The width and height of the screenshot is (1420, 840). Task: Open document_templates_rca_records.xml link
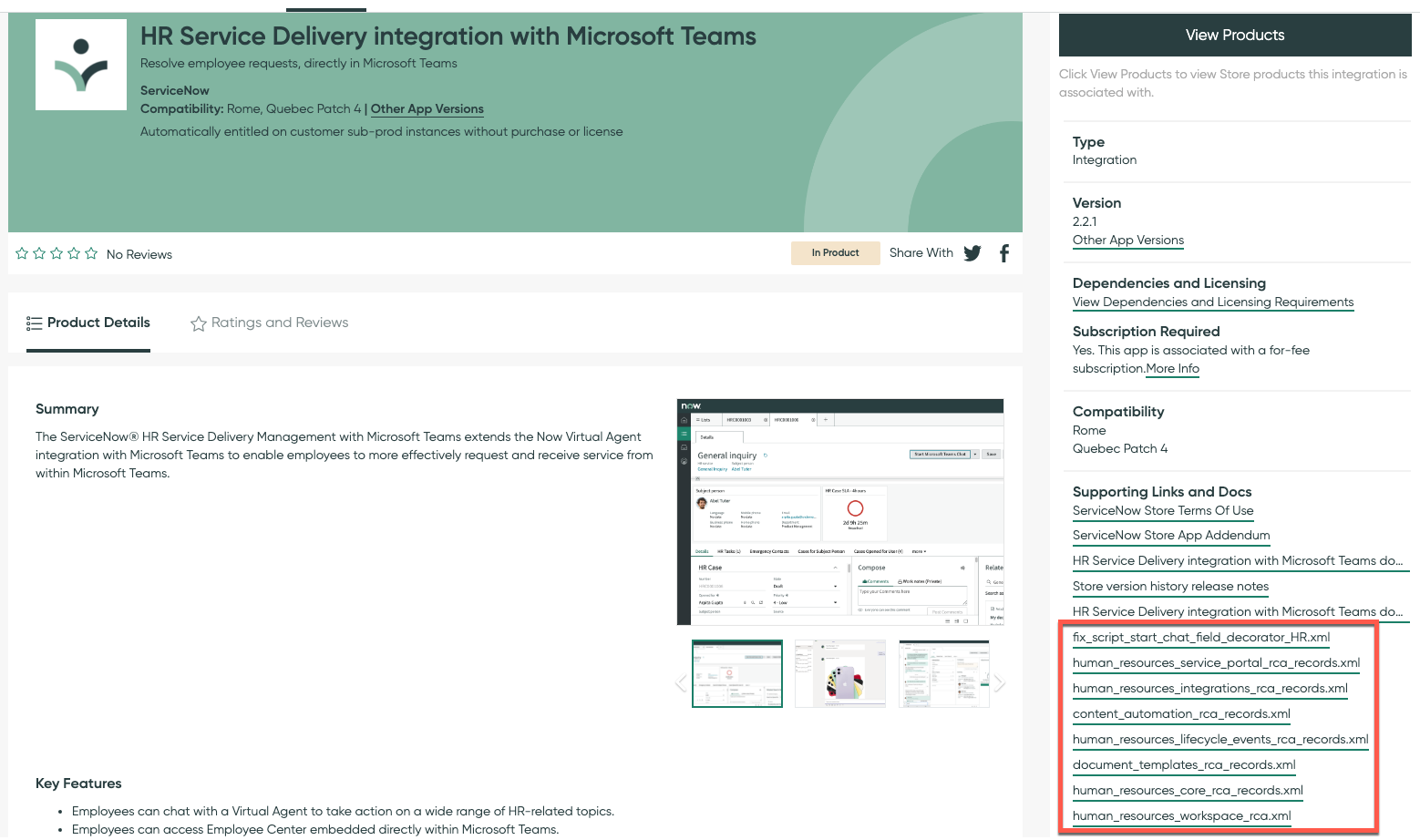point(1184,764)
